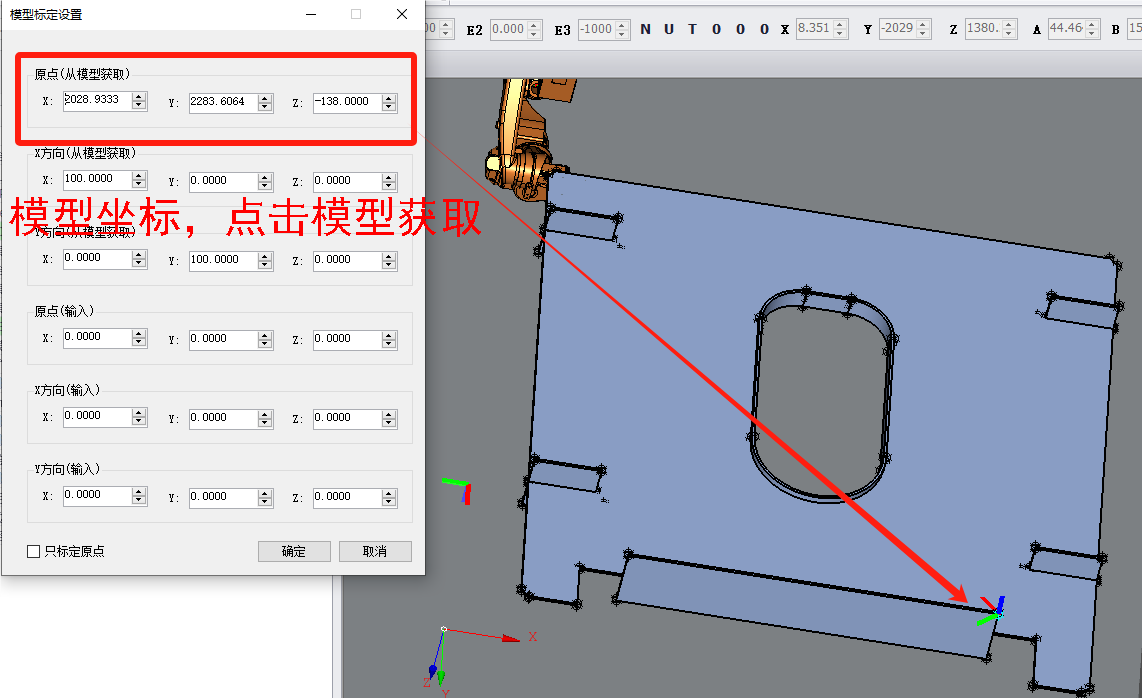Enable the 只标定原点 checkbox
Image resolution: width=1142 pixels, height=698 pixels.
pos(34,551)
